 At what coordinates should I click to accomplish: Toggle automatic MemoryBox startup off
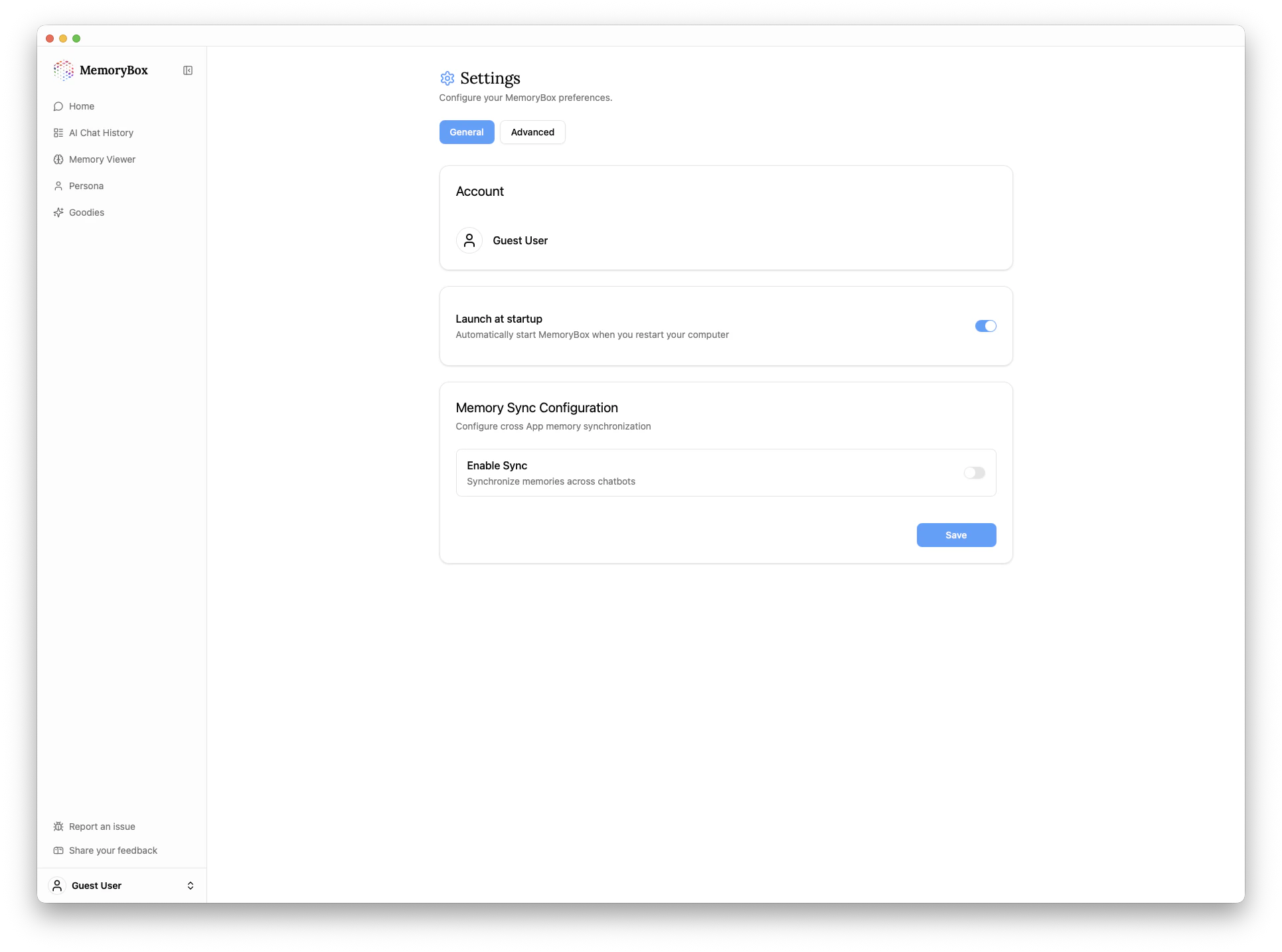pos(985,326)
